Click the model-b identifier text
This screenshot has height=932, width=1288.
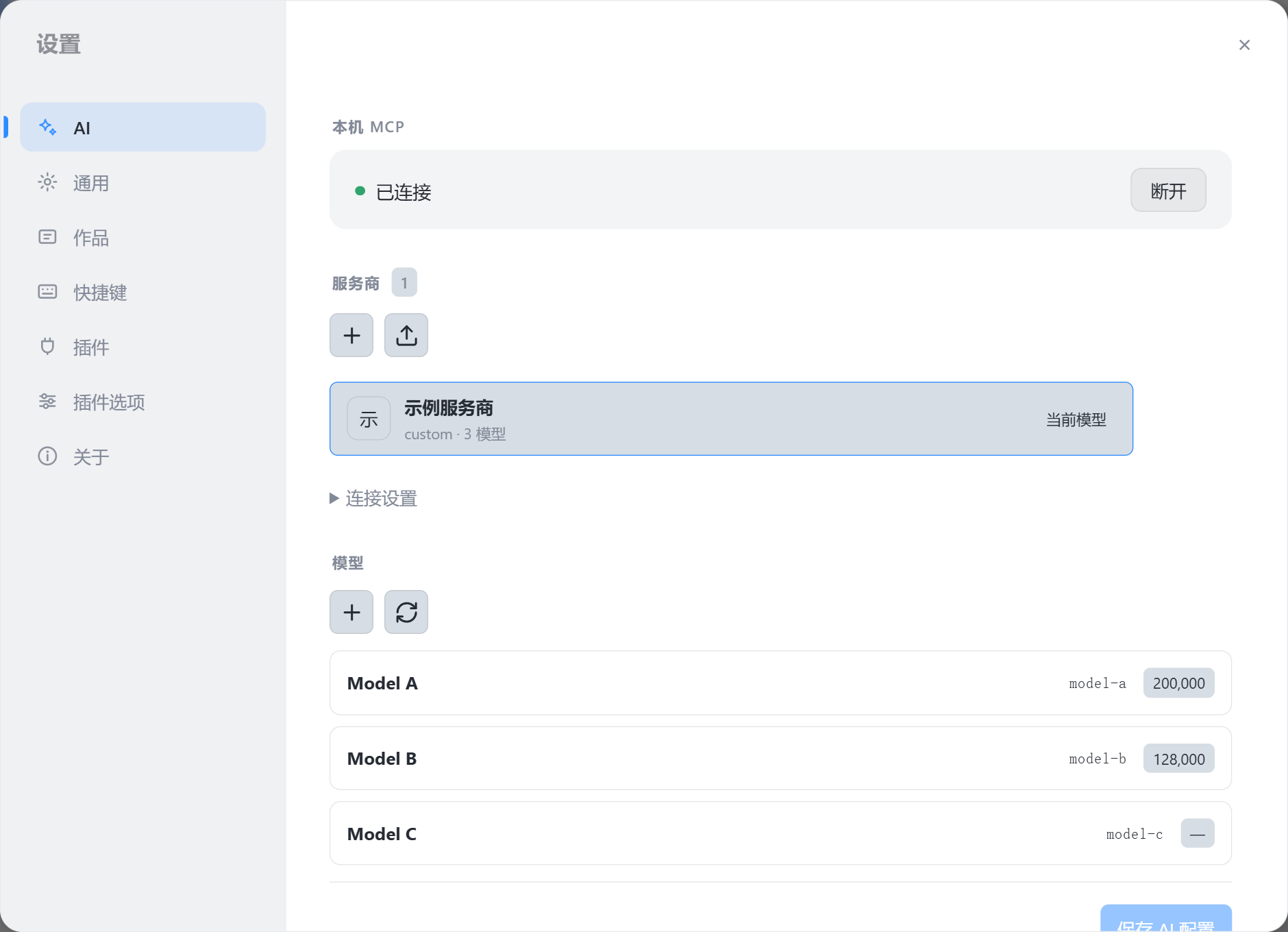(x=1098, y=759)
